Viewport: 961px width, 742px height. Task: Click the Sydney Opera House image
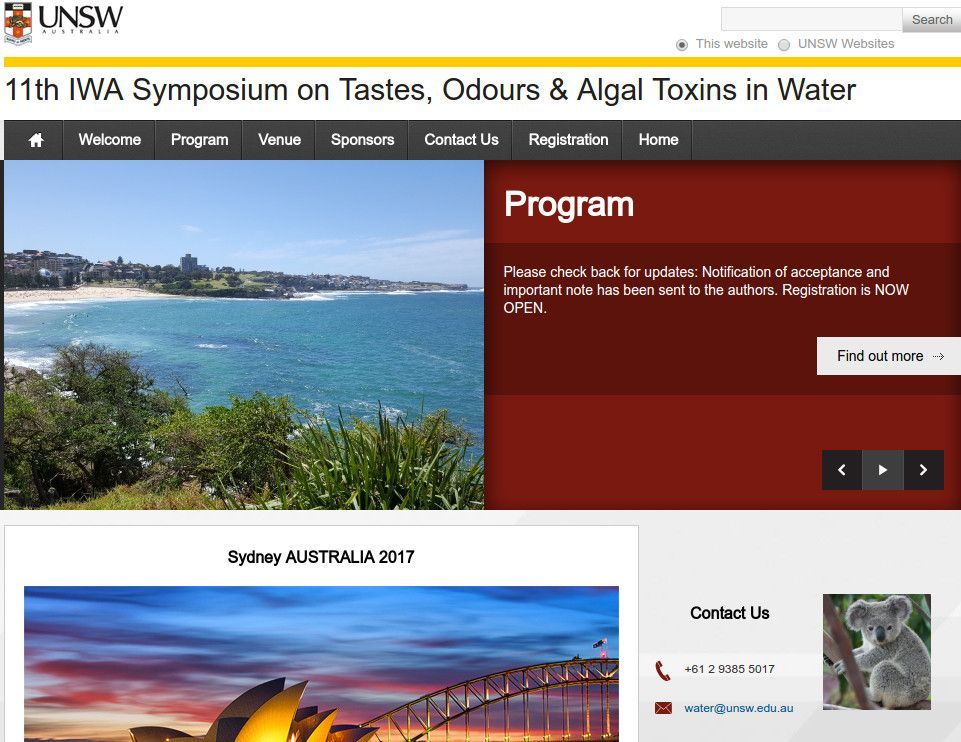(x=321, y=664)
